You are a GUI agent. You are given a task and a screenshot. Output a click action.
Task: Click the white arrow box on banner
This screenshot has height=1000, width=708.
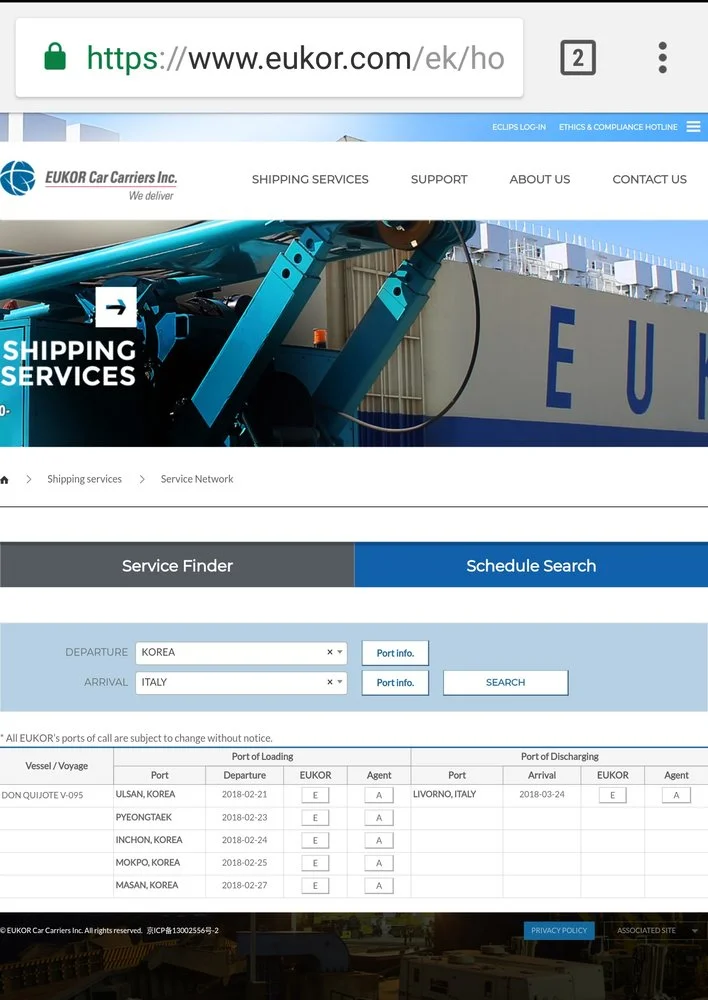[116, 307]
